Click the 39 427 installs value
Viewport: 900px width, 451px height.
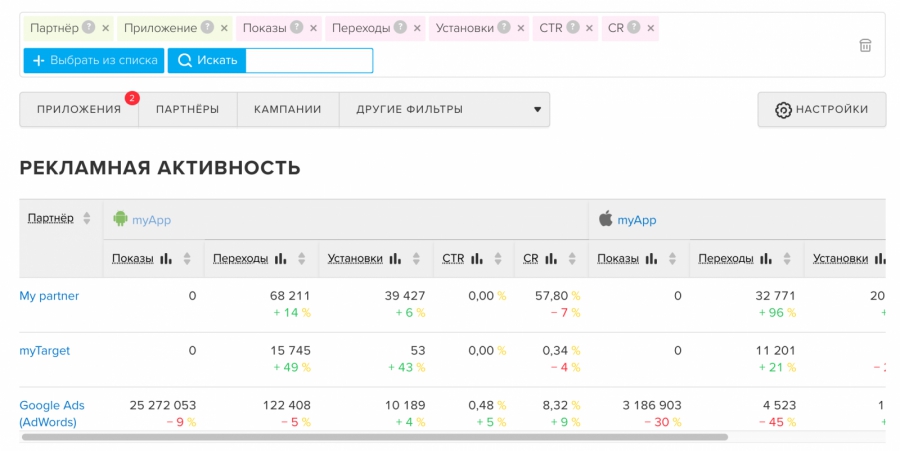(x=405, y=296)
